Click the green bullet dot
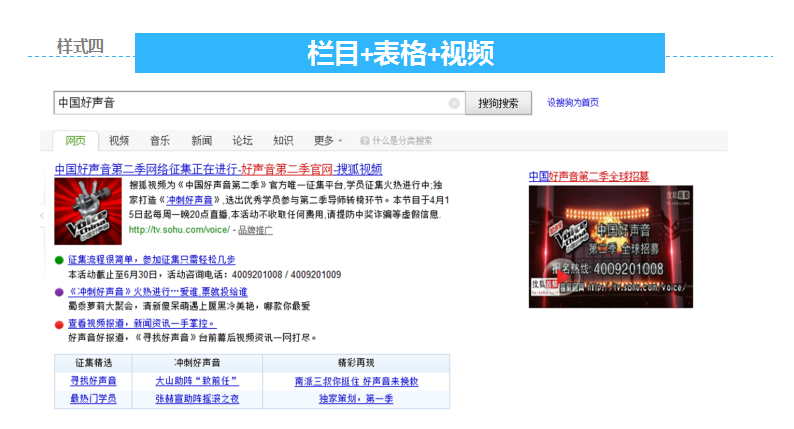Viewport: 794px width, 429px height. (59, 260)
